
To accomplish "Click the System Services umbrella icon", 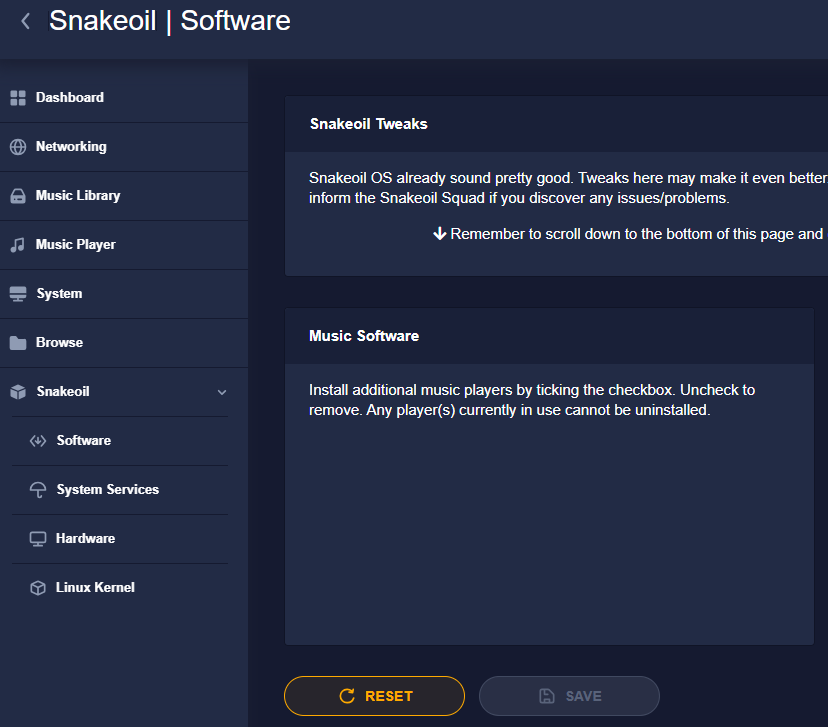I will pos(38,490).
